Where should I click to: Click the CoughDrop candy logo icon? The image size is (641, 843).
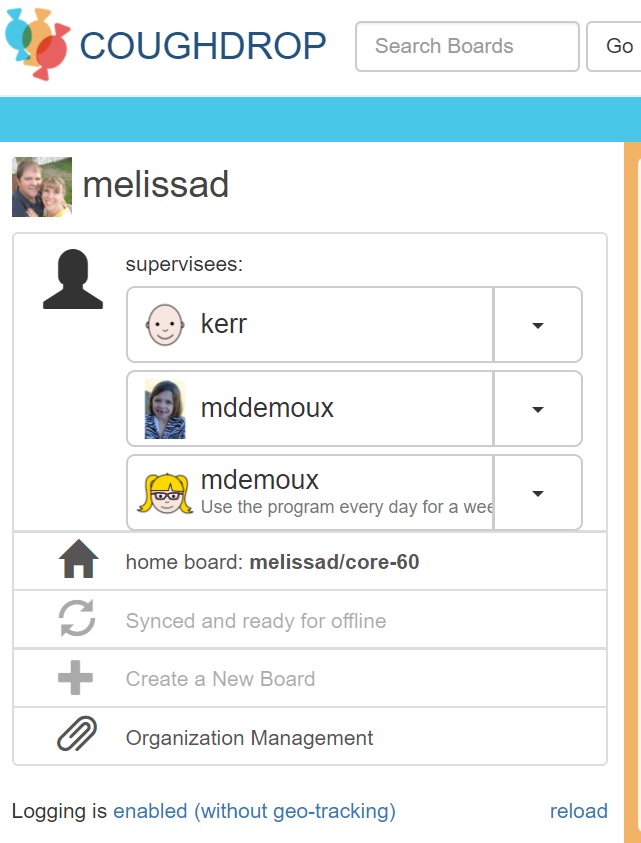click(x=37, y=44)
